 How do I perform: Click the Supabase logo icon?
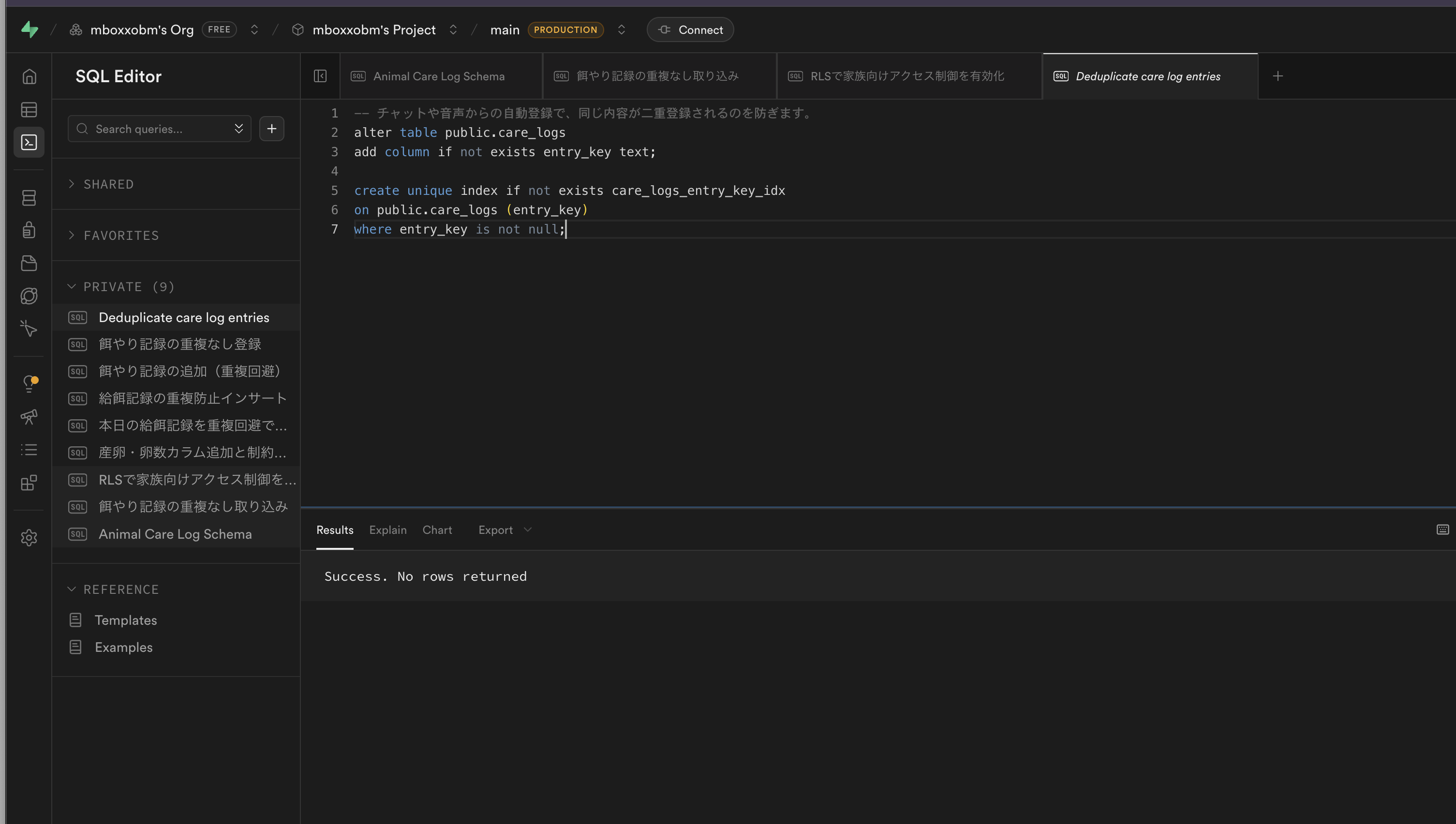[x=30, y=29]
